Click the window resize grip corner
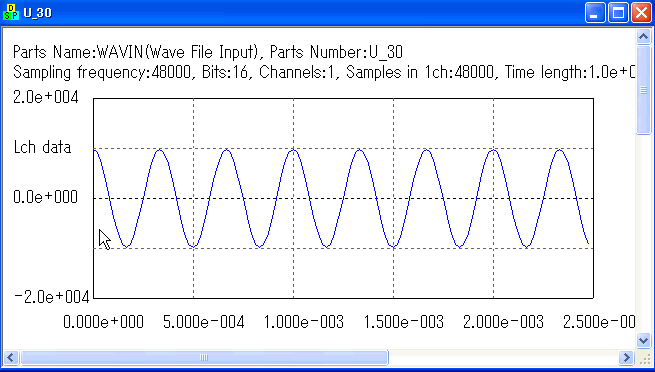655x372 pixels. click(644, 358)
